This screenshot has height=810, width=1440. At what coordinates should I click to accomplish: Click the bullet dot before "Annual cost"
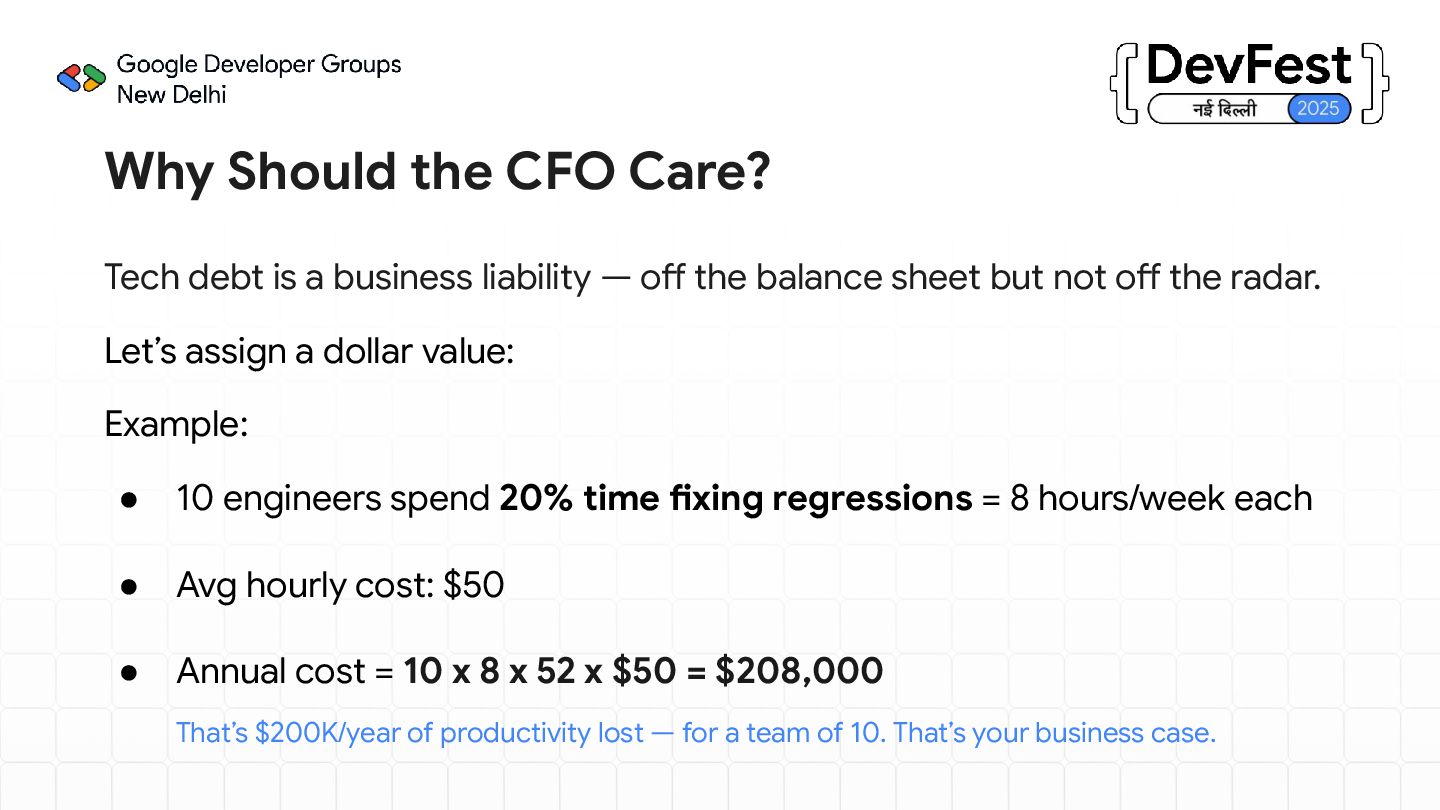coord(128,672)
